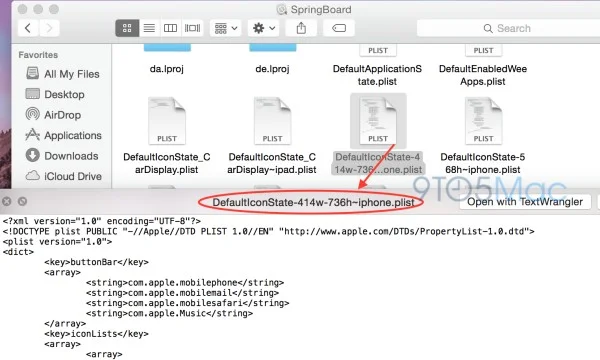Select the de.lproj folder
This screenshot has width=600, height=360.
pyautogui.click(x=272, y=69)
